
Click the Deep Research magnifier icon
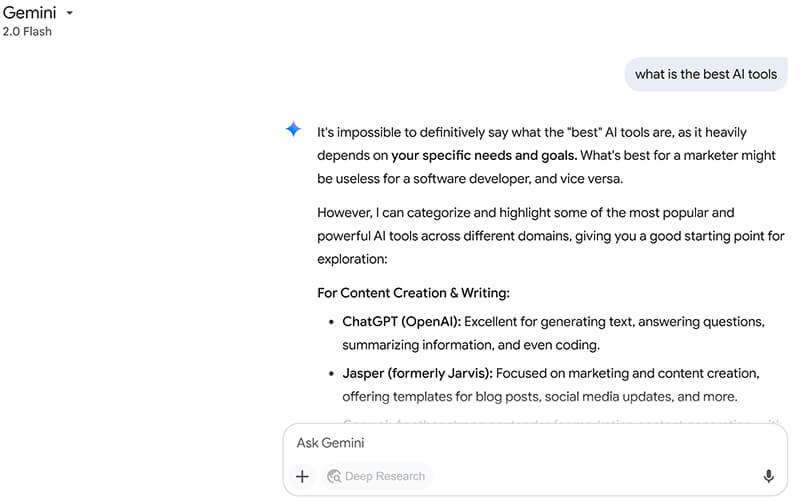[335, 476]
